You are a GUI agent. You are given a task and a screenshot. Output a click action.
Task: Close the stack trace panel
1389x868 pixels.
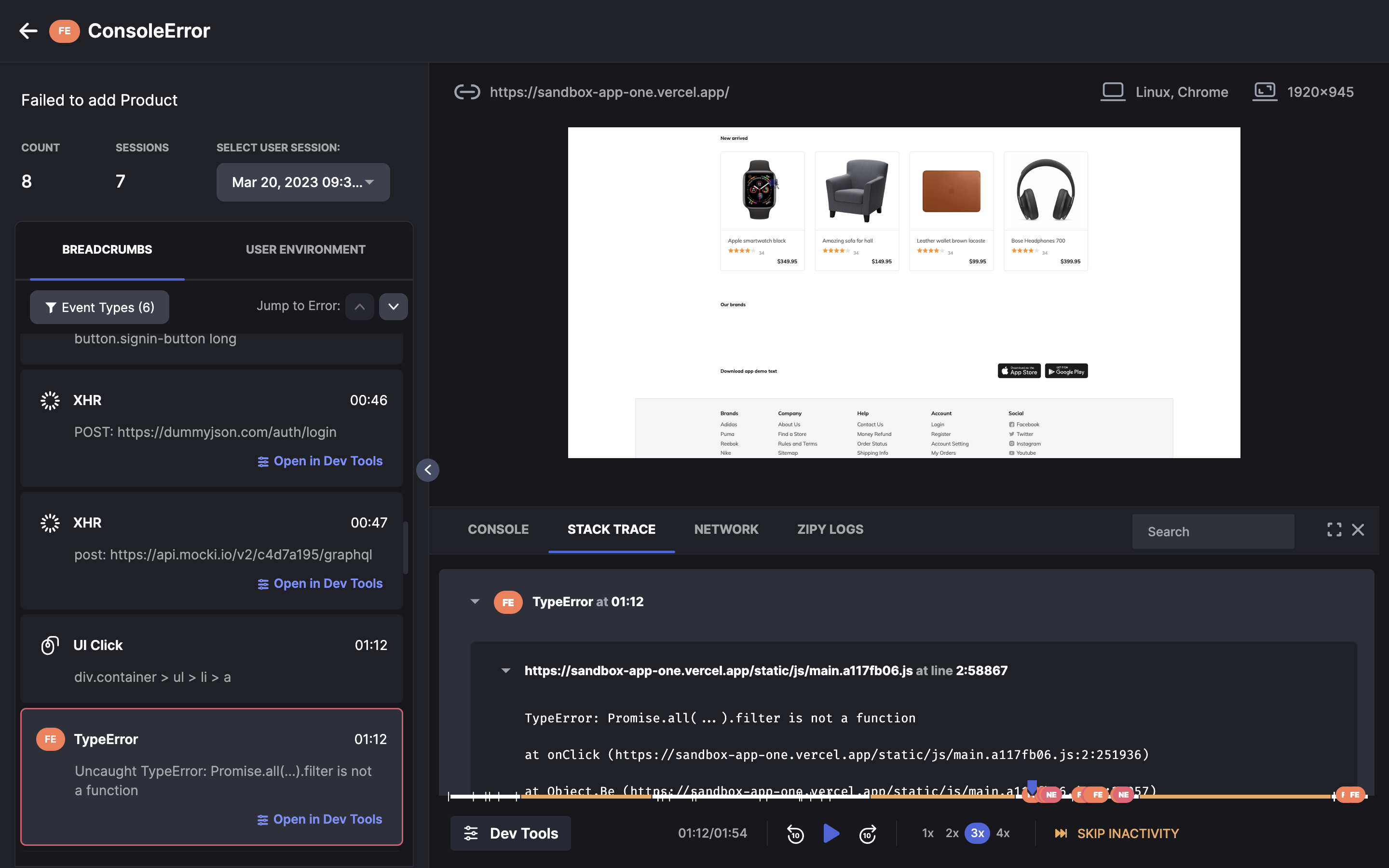tap(1358, 529)
